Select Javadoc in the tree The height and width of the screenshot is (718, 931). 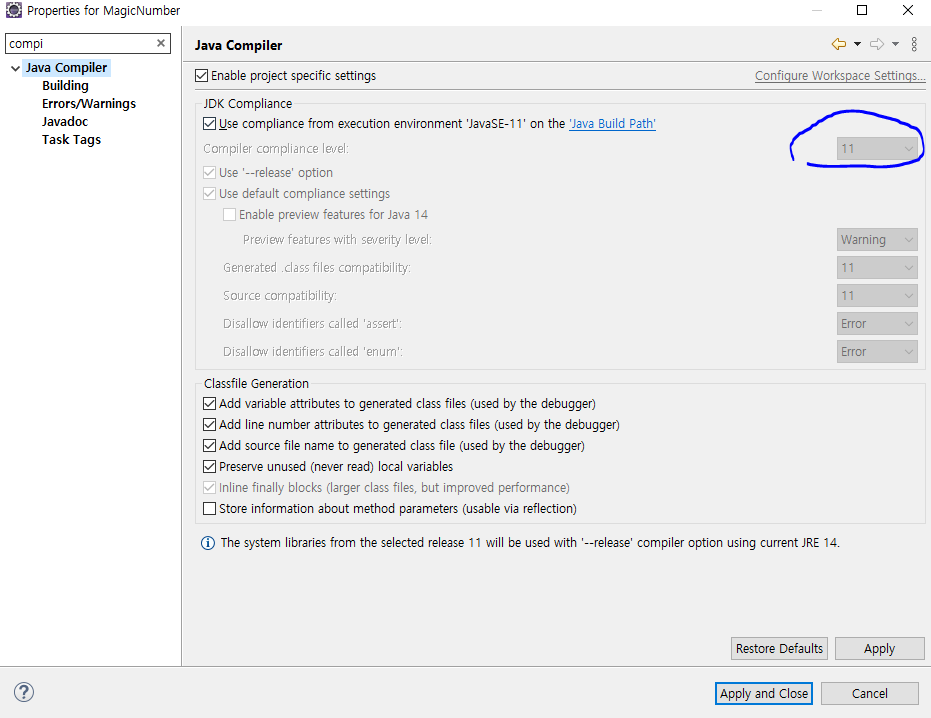pyautogui.click(x=65, y=121)
